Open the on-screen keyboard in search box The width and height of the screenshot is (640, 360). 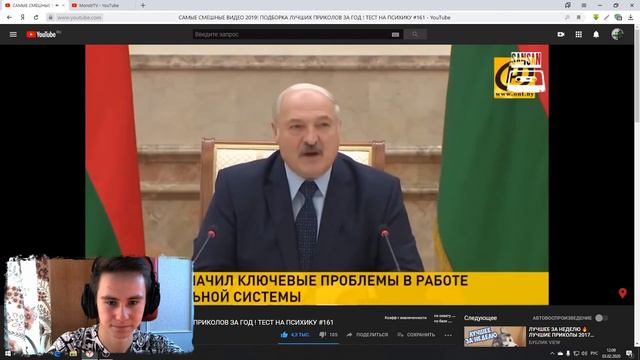pos(395,35)
